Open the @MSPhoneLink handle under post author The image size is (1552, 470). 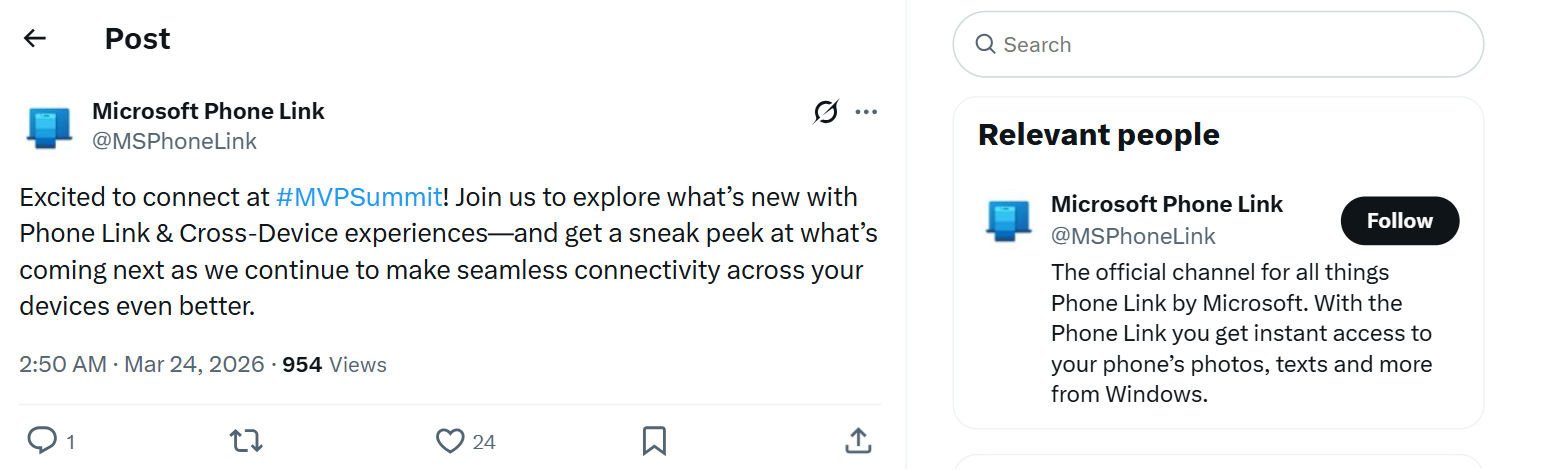174,141
